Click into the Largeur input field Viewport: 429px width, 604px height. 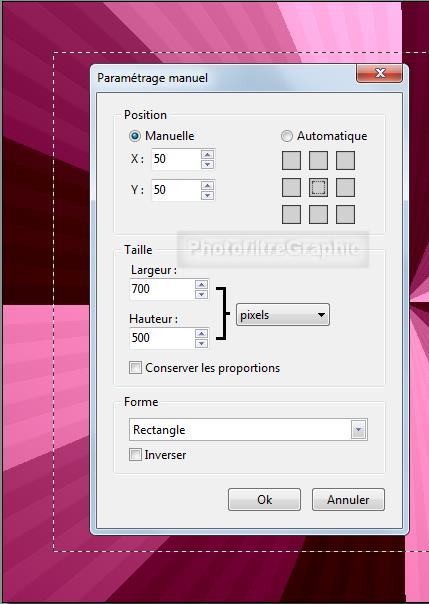point(162,289)
